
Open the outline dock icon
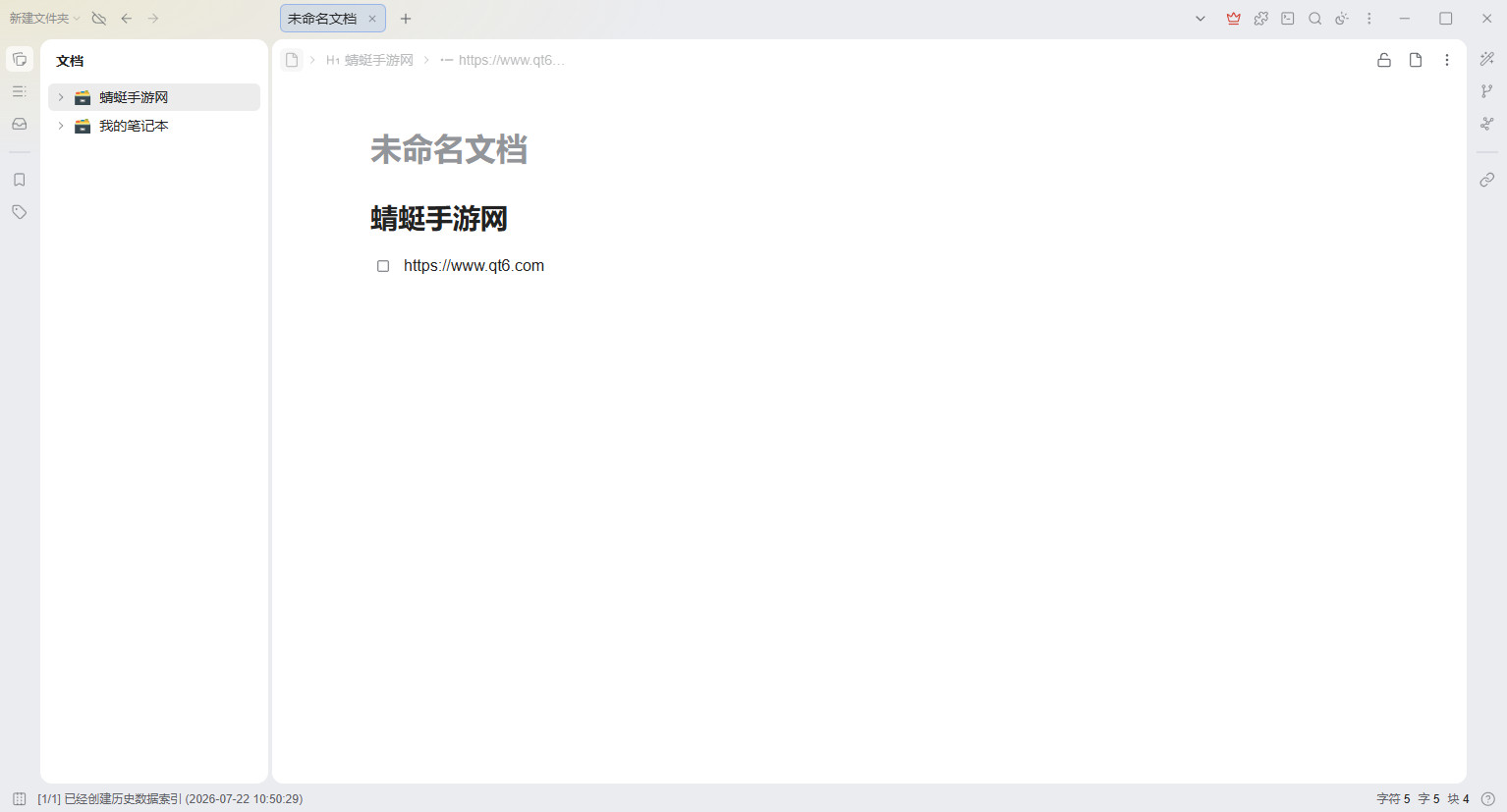coord(20,91)
